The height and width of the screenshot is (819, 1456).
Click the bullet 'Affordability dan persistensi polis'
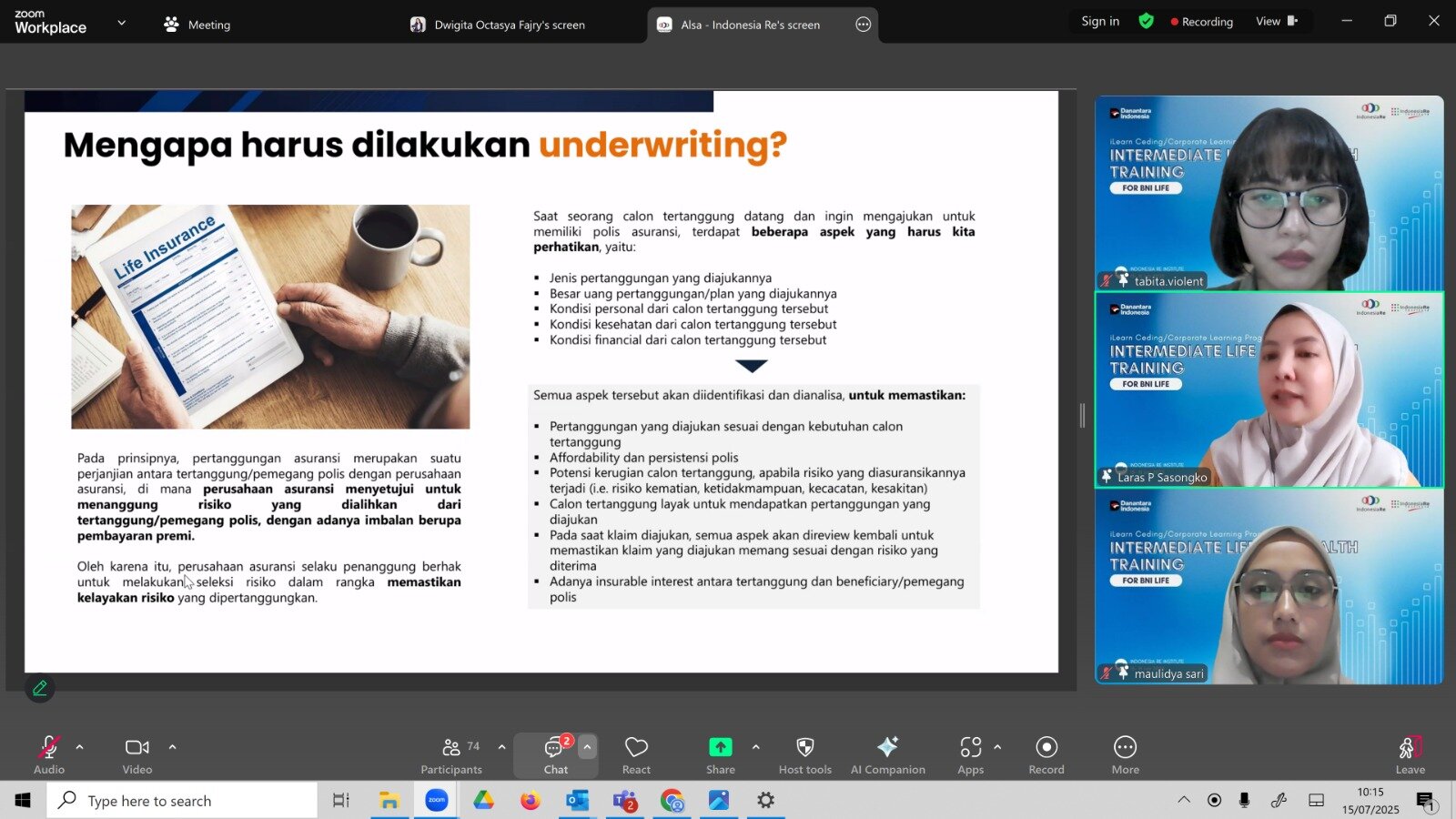click(643, 457)
